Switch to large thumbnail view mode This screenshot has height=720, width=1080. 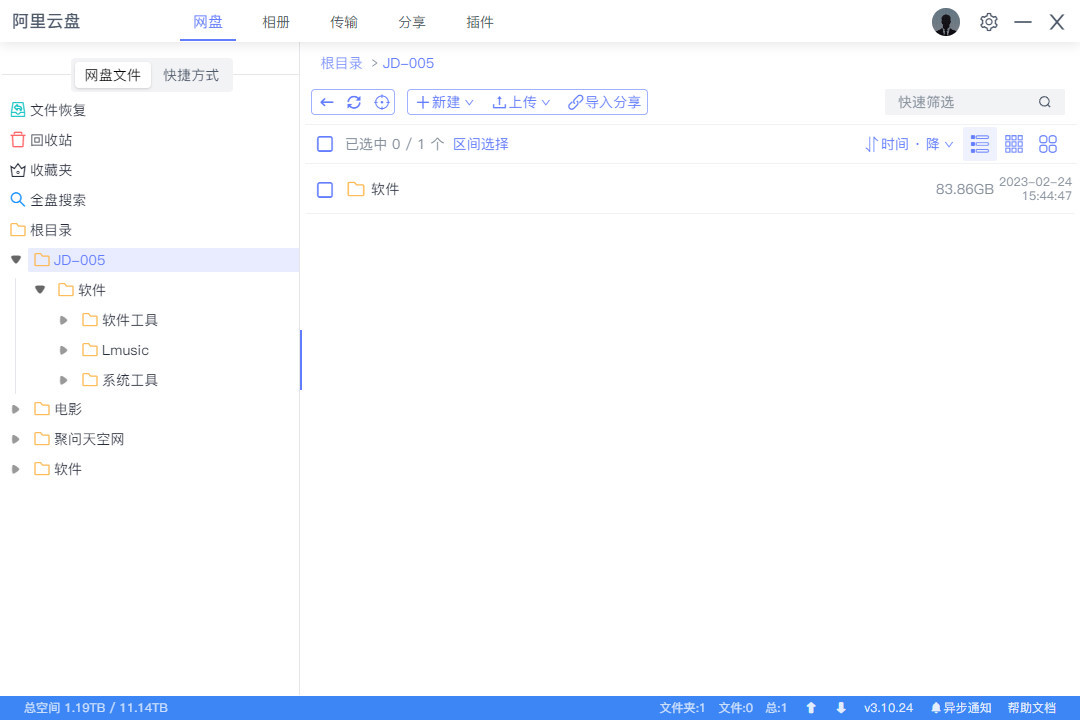pos(1048,144)
